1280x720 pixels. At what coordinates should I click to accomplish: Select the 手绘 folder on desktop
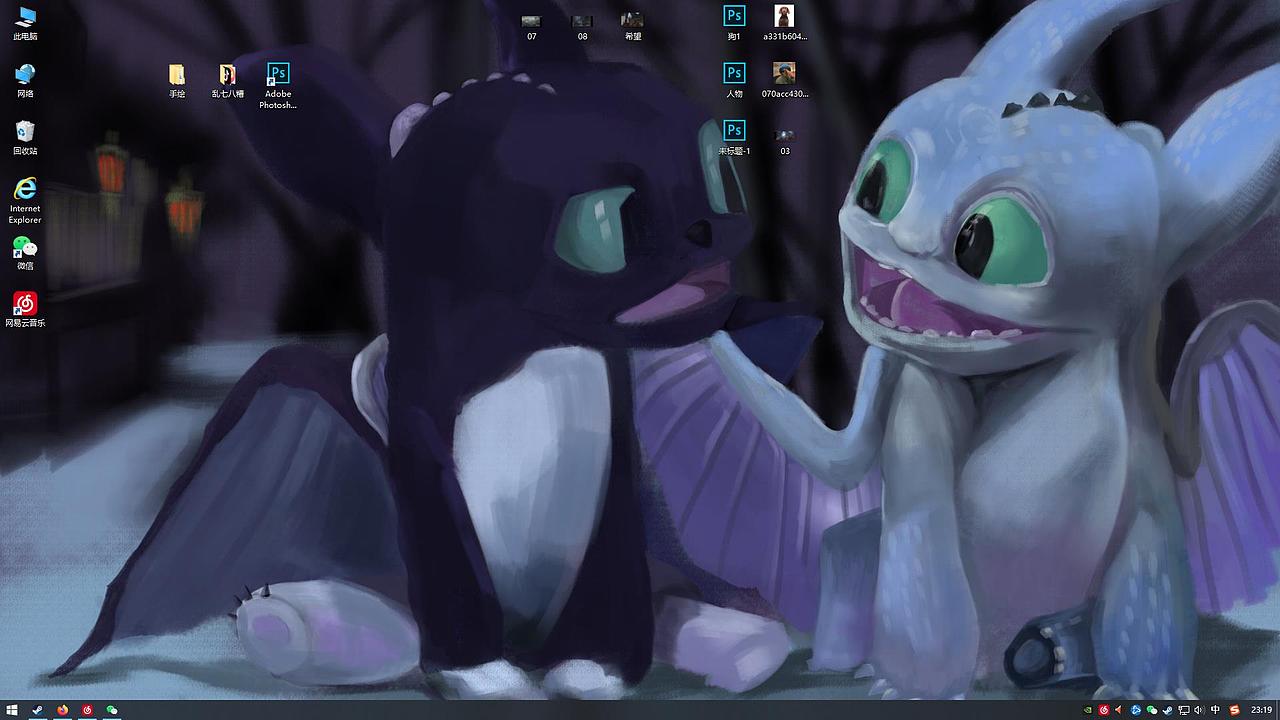point(177,81)
